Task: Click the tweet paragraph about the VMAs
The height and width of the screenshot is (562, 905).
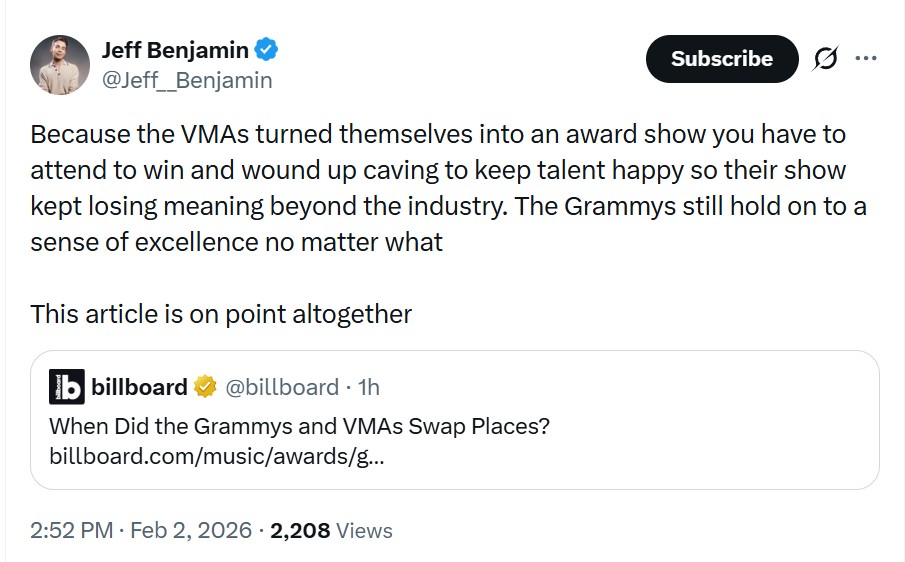Action: point(440,188)
